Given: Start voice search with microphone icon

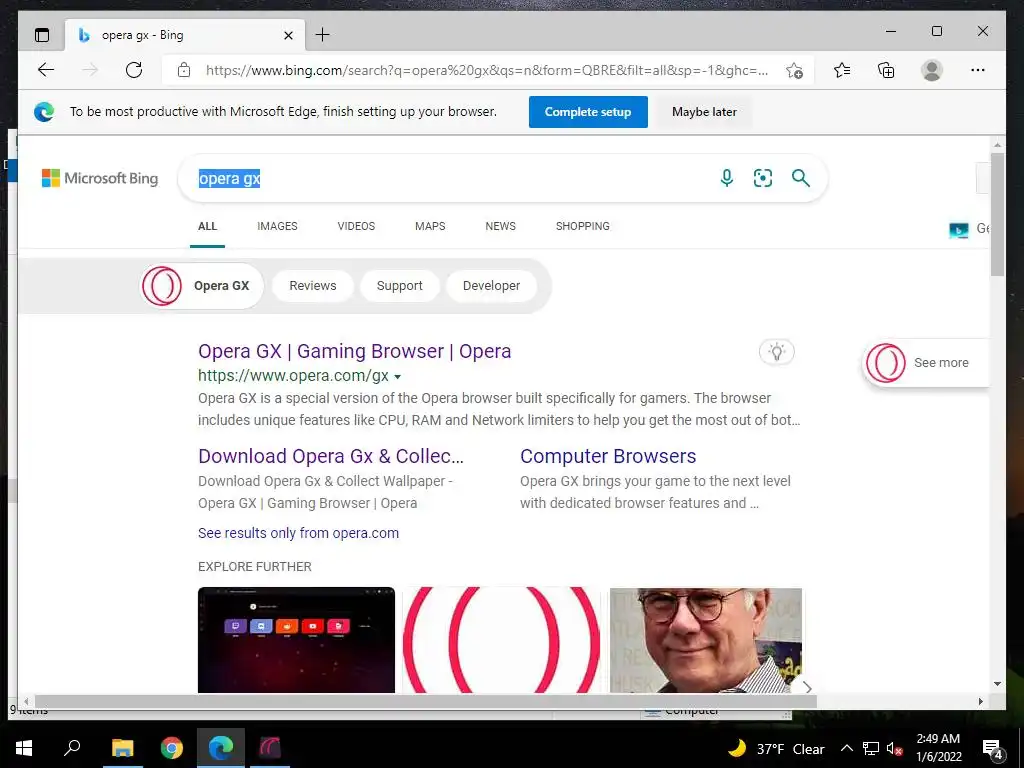Looking at the screenshot, I should (x=727, y=178).
